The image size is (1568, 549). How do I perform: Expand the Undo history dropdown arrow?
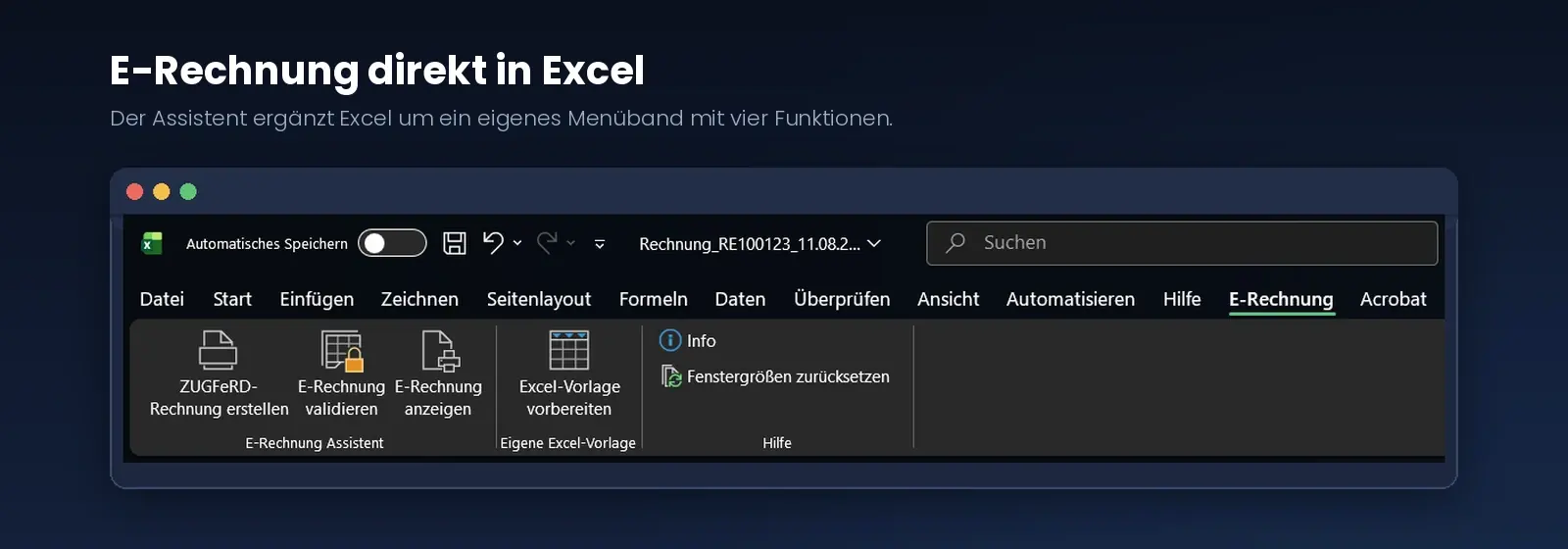coord(517,243)
